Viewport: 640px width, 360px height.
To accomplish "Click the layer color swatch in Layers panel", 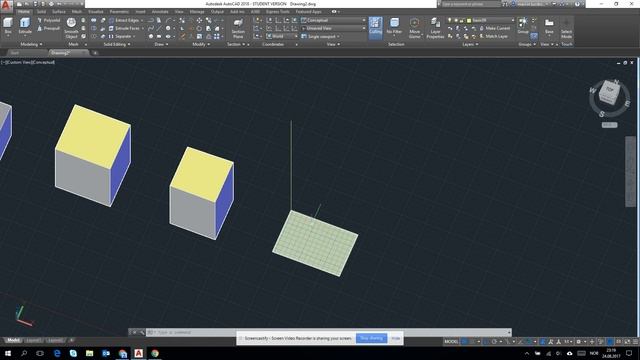I will (x=469, y=20).
